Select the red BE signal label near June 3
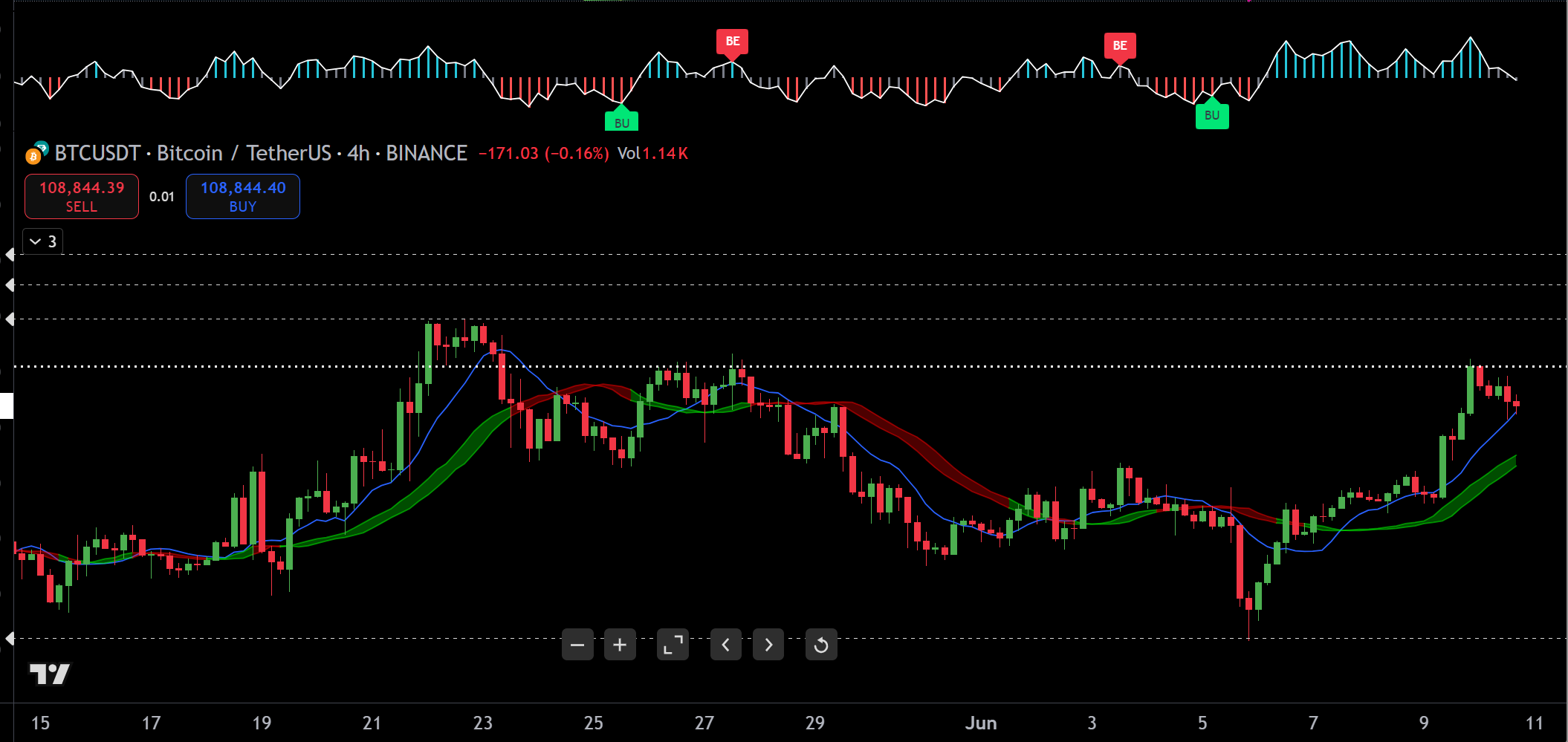 [x=1119, y=46]
